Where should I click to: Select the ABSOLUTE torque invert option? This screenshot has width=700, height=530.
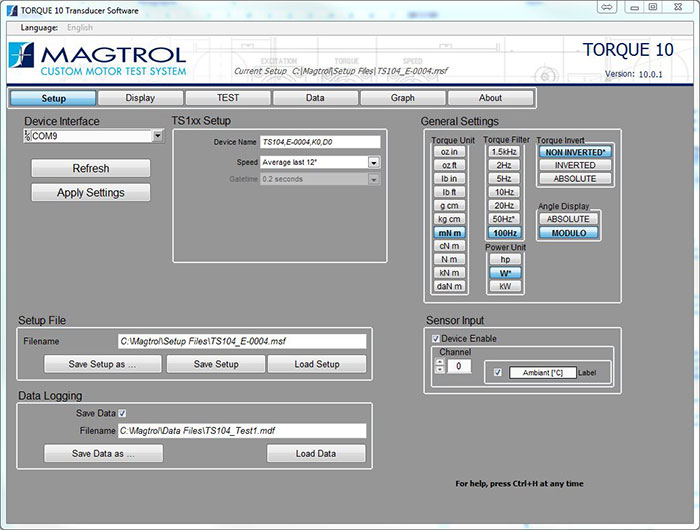point(575,179)
